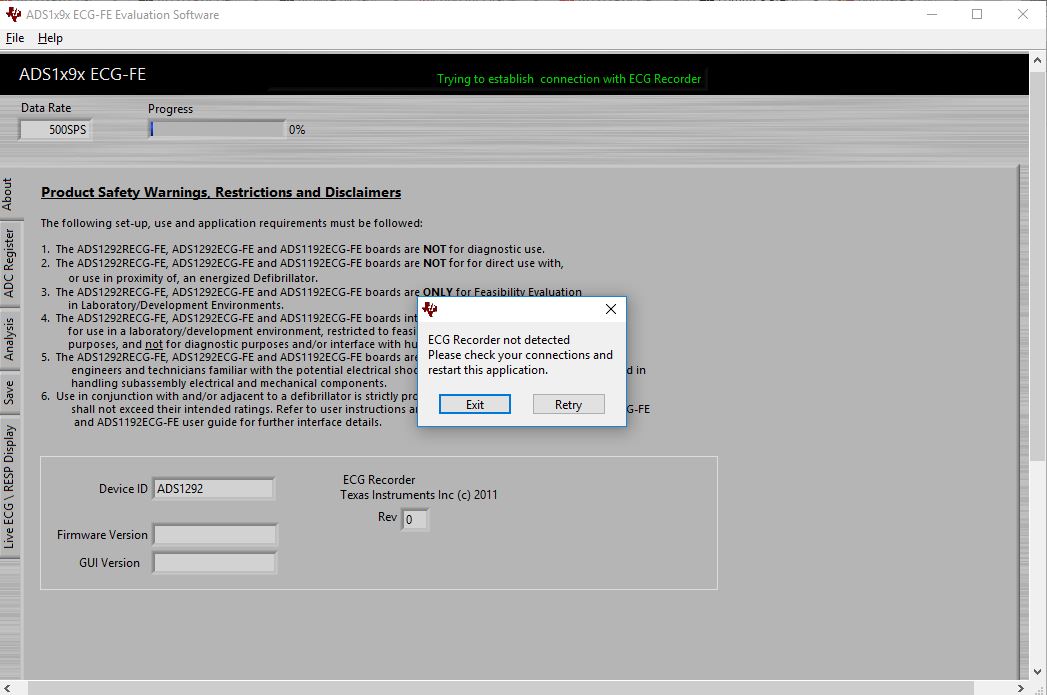Click the vertical scrollbar down arrow
Image resolution: width=1047 pixels, height=695 pixels.
click(1037, 672)
